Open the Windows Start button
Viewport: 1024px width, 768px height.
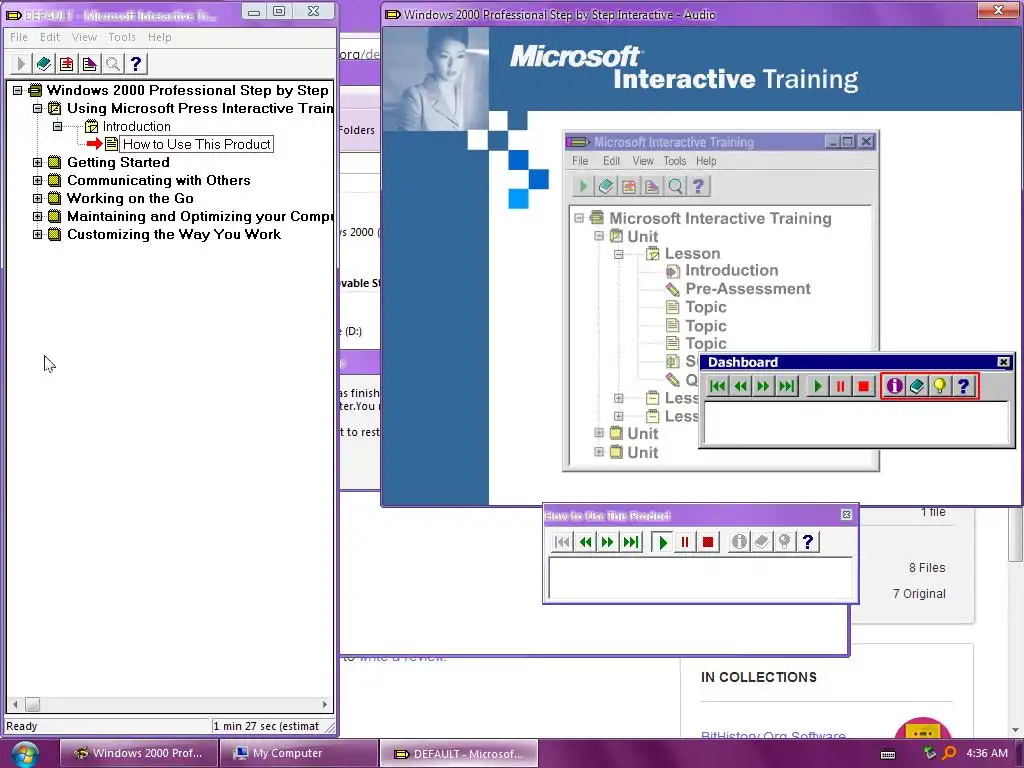coord(25,754)
